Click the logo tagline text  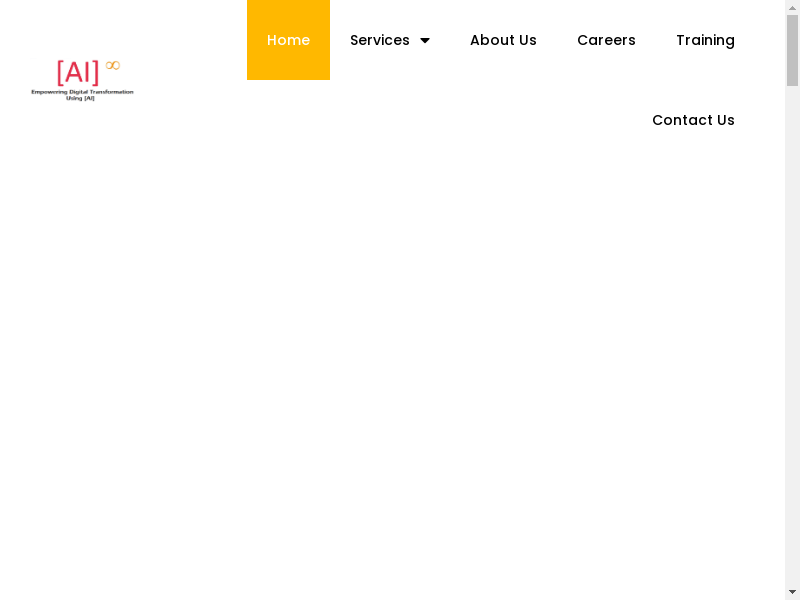tap(82, 95)
